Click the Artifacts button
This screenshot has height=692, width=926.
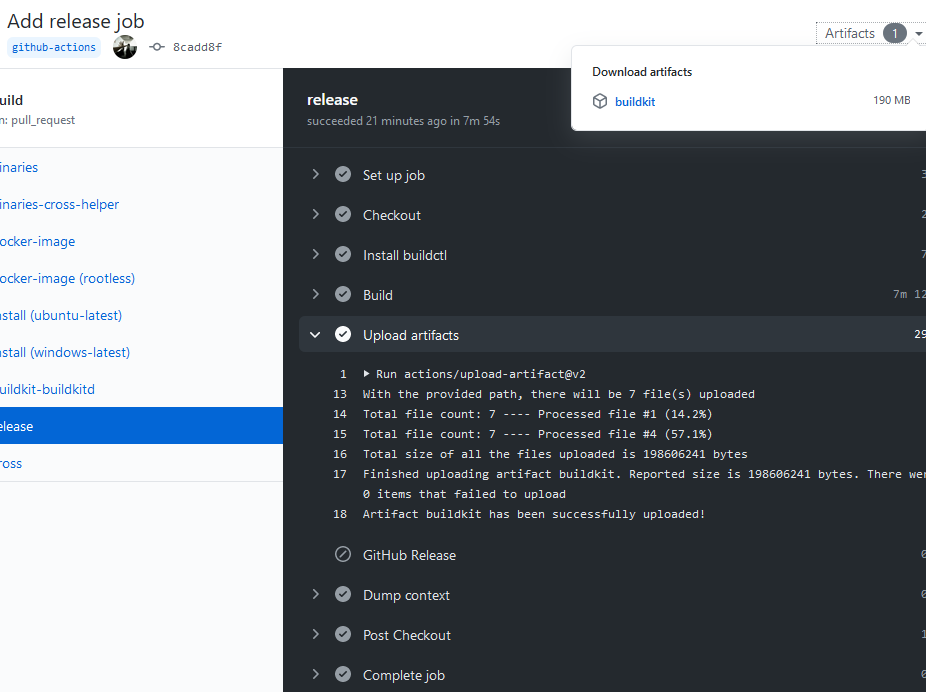tap(850, 33)
